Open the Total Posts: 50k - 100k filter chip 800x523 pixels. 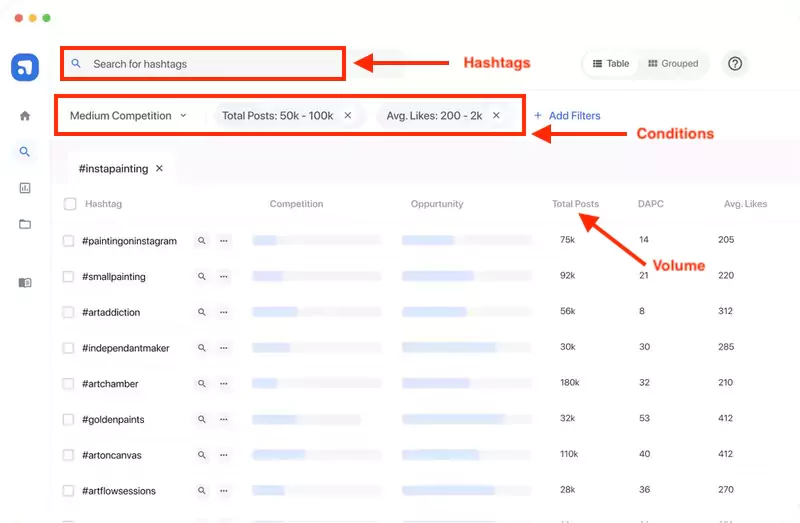(289, 116)
